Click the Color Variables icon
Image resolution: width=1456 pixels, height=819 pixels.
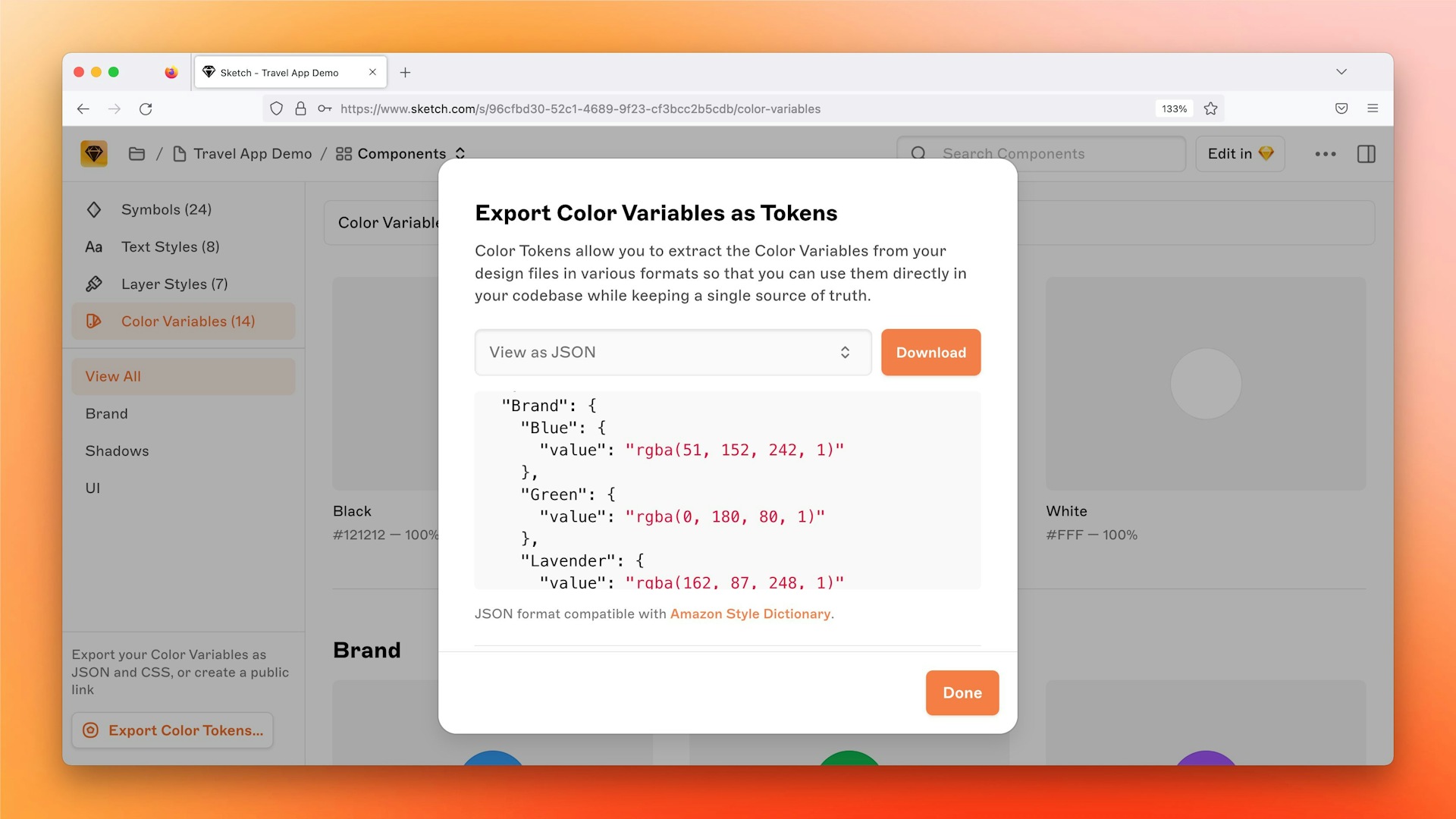coord(93,320)
